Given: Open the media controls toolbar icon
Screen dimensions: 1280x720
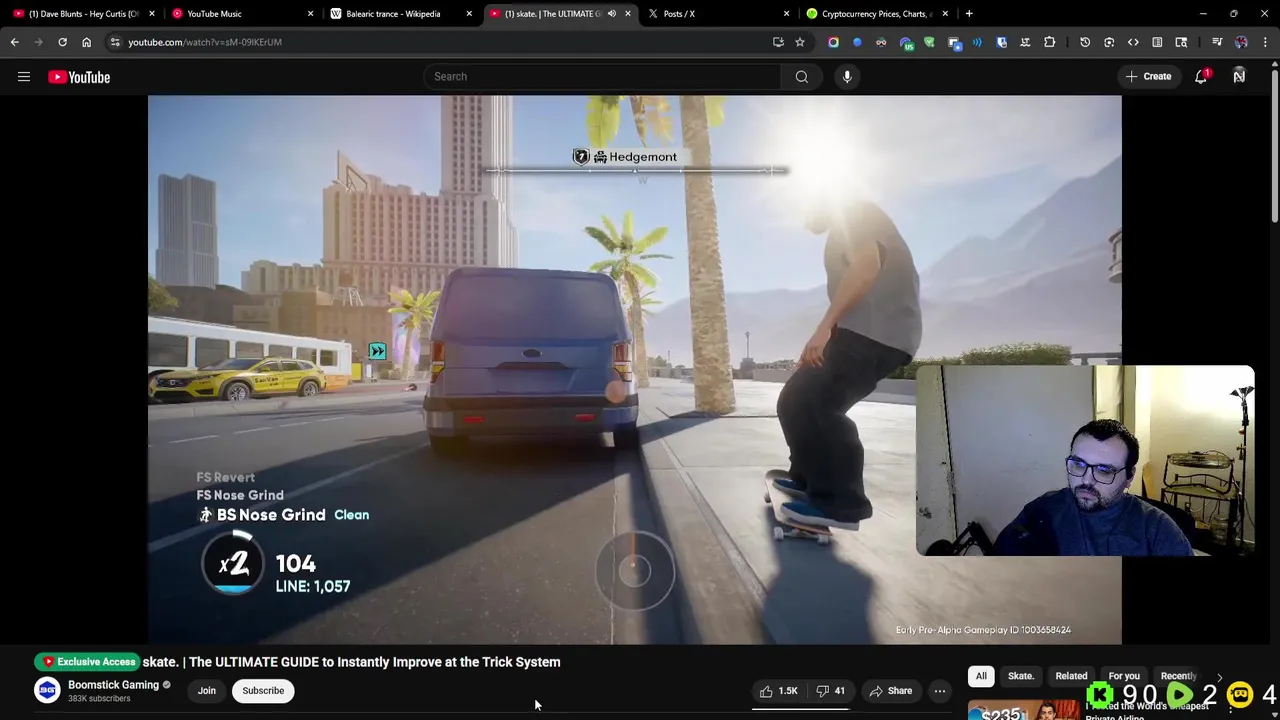Looking at the screenshot, I should 1217,42.
